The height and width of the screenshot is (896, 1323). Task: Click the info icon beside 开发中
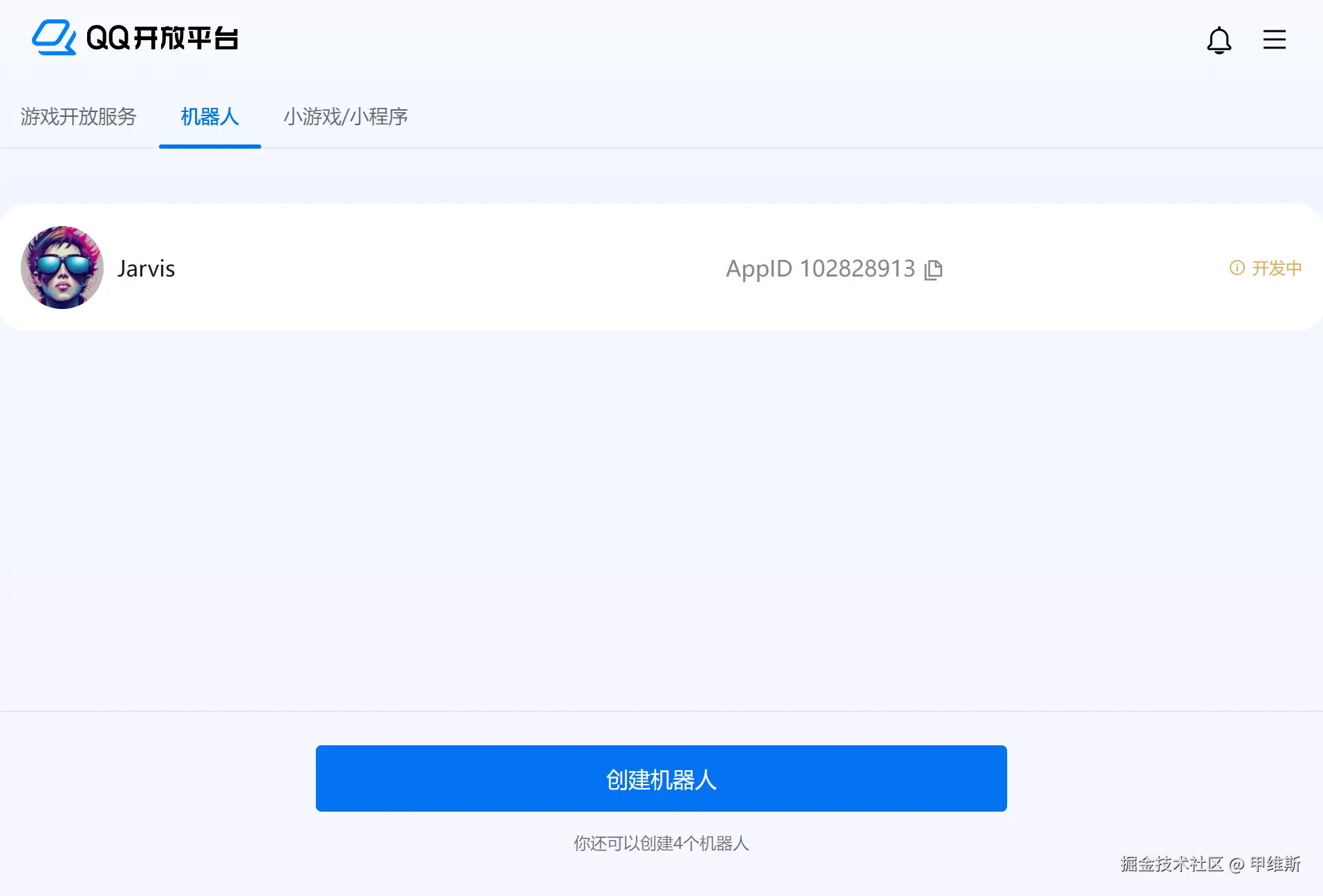click(x=1237, y=268)
